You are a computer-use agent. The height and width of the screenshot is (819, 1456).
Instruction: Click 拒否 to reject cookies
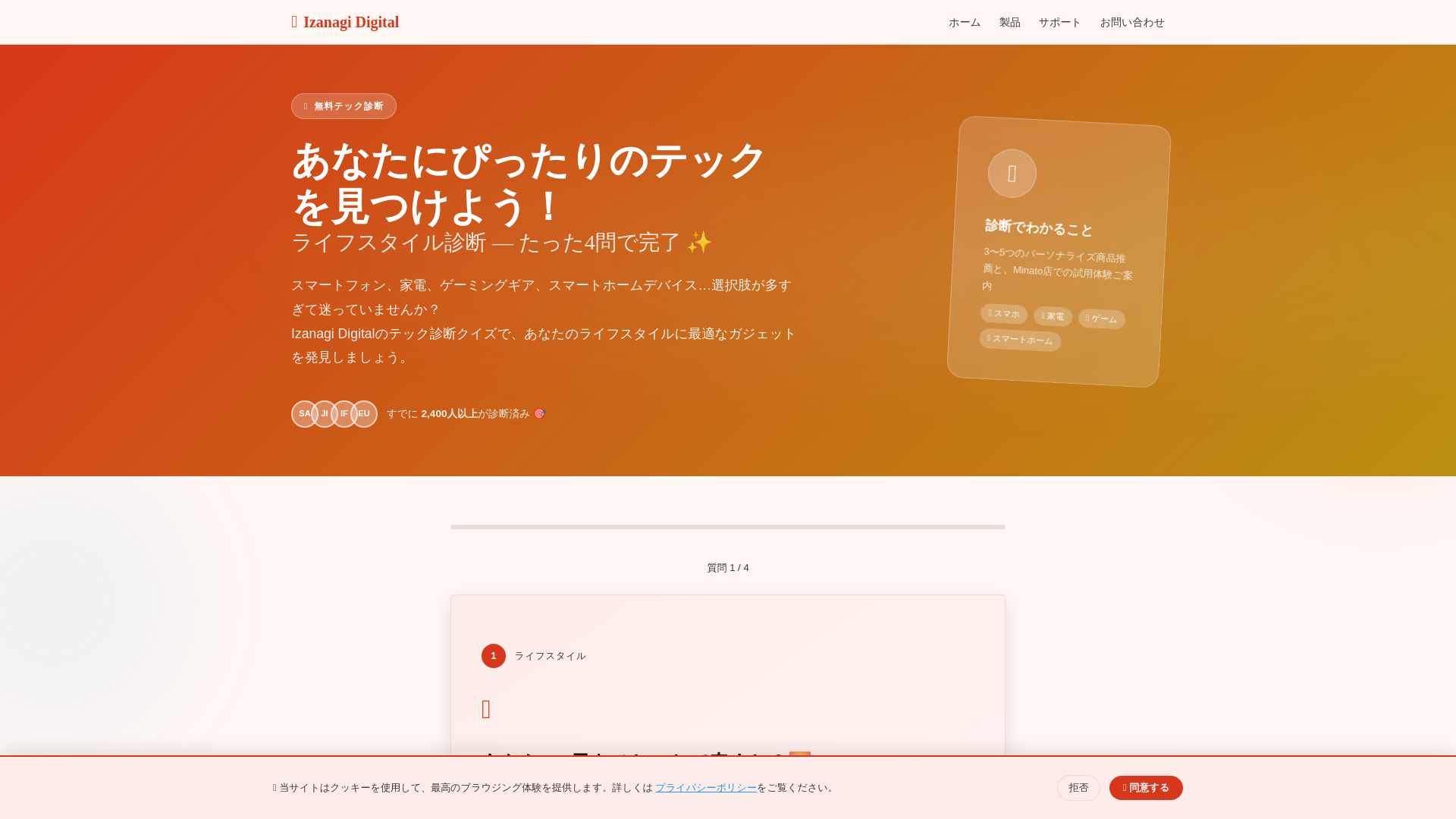(1078, 788)
